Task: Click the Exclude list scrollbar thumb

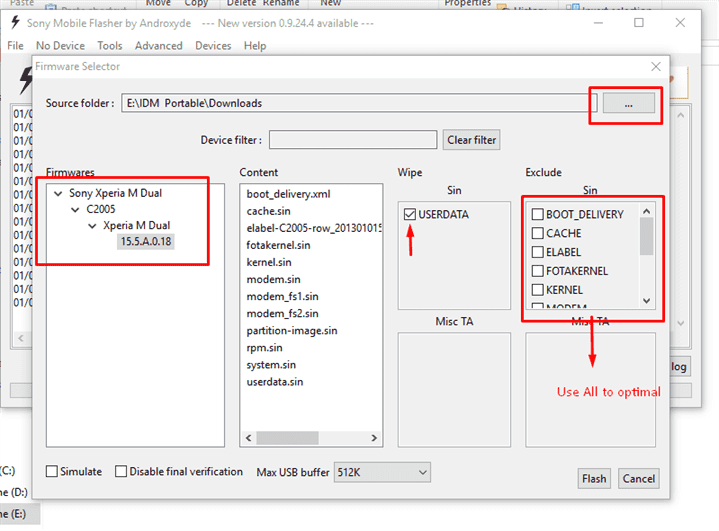Action: coord(647,236)
